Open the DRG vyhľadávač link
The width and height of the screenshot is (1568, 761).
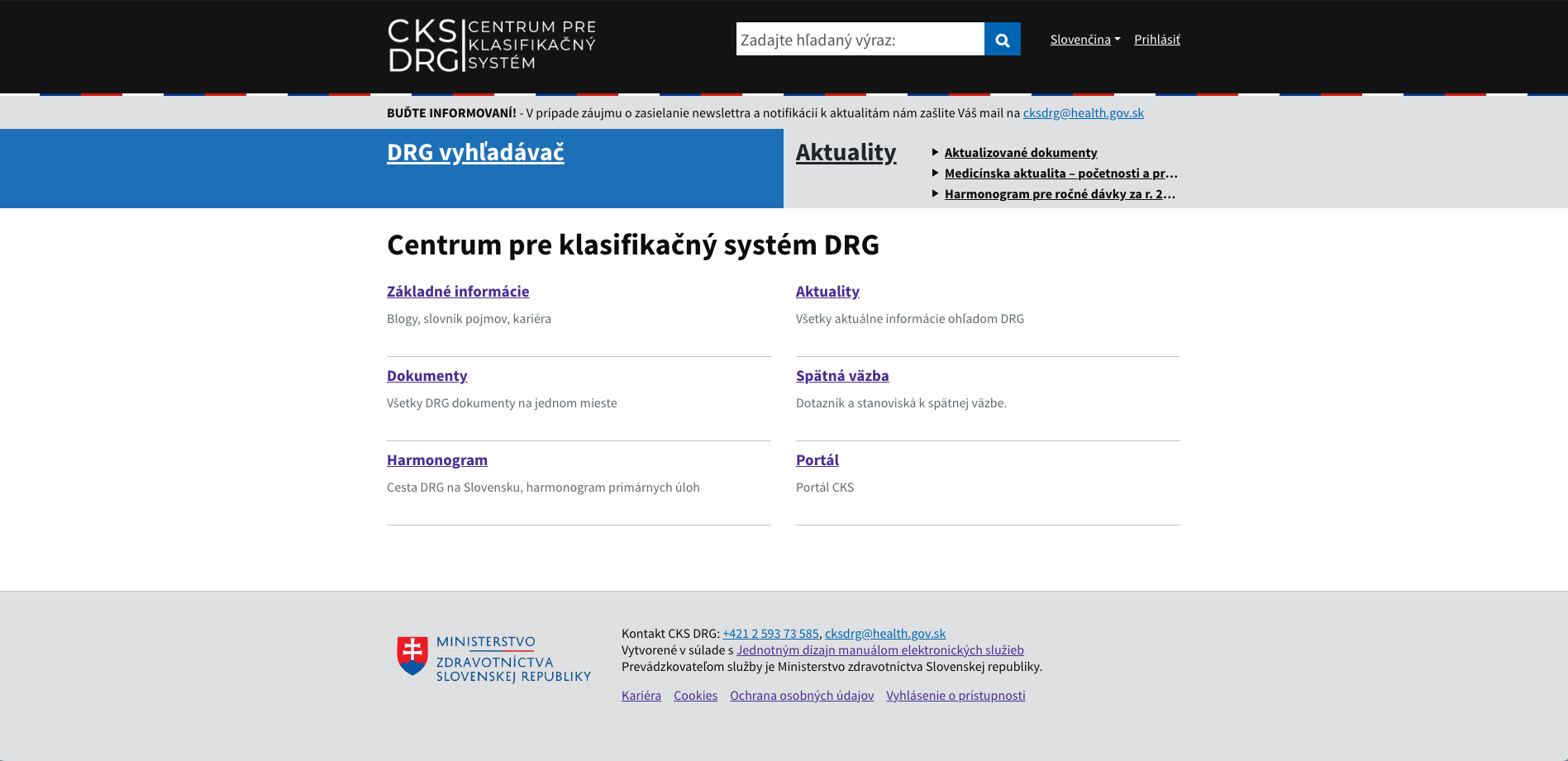coord(475,152)
